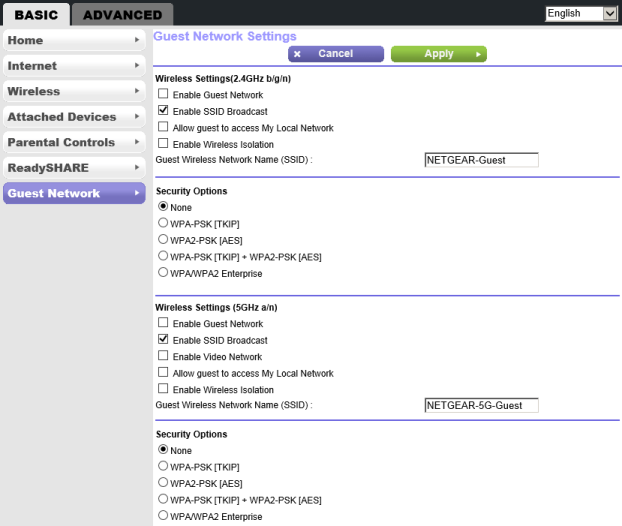Select WPA-PSK + WPA2-PSK mixed for 5GHz
The image size is (622, 526).
(163, 499)
